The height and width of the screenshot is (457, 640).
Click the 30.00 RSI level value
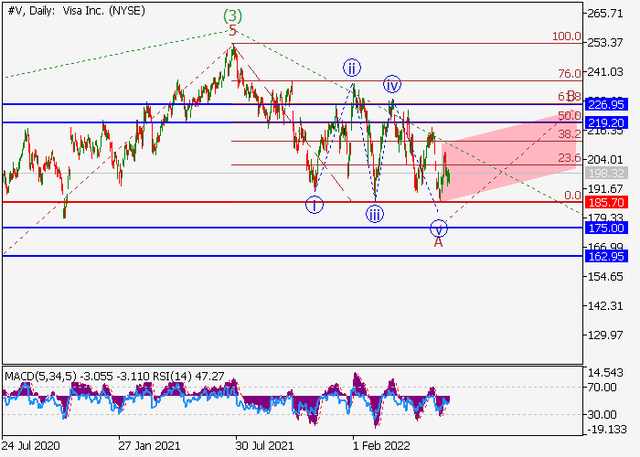[602, 415]
